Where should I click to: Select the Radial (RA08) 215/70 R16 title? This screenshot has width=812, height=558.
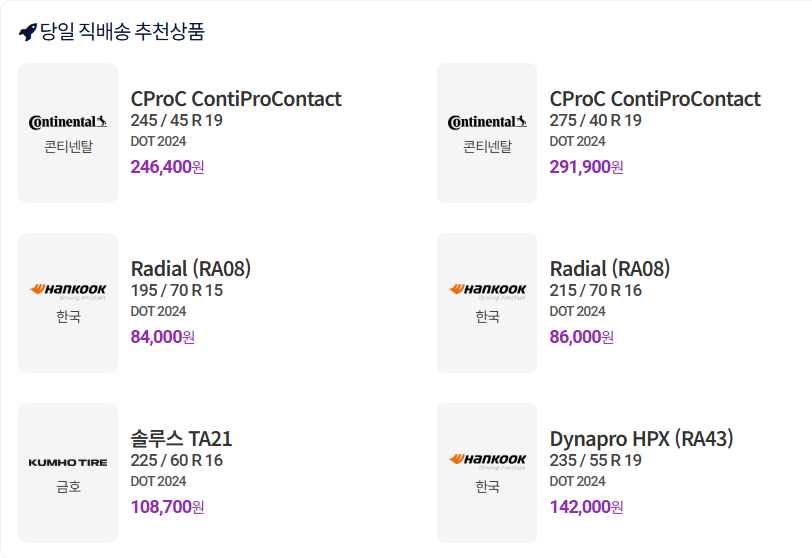pos(610,269)
